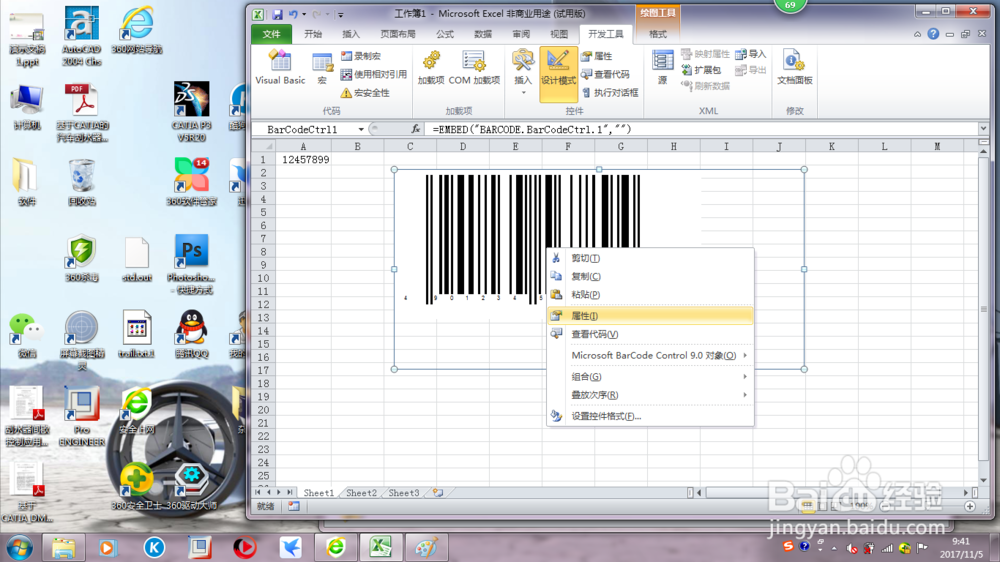This screenshot has height=562, width=1000.
Task: Open the File tab
Action: [271, 34]
